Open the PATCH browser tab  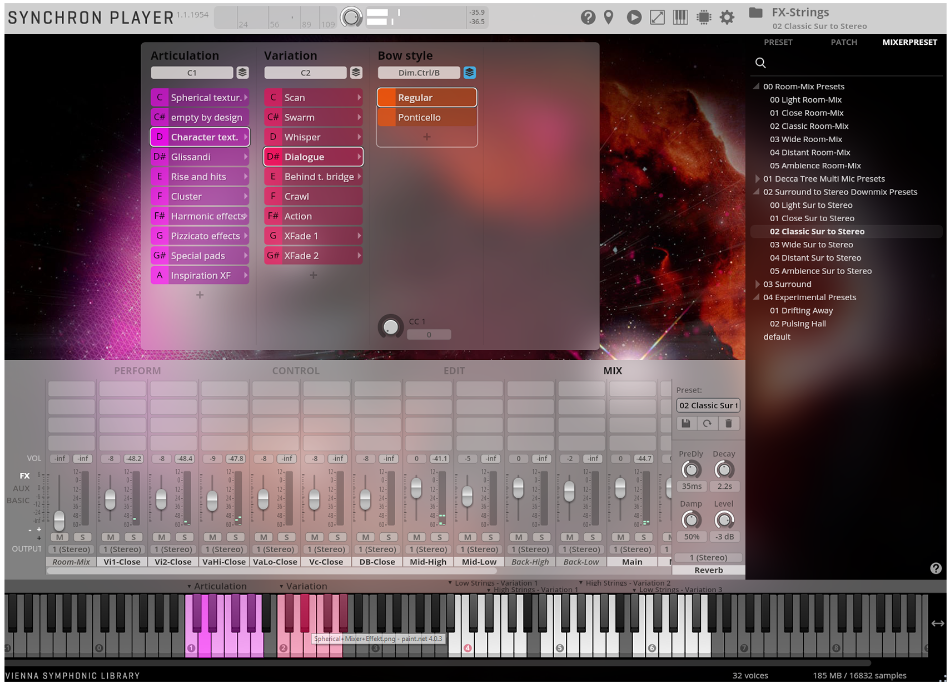pos(844,42)
